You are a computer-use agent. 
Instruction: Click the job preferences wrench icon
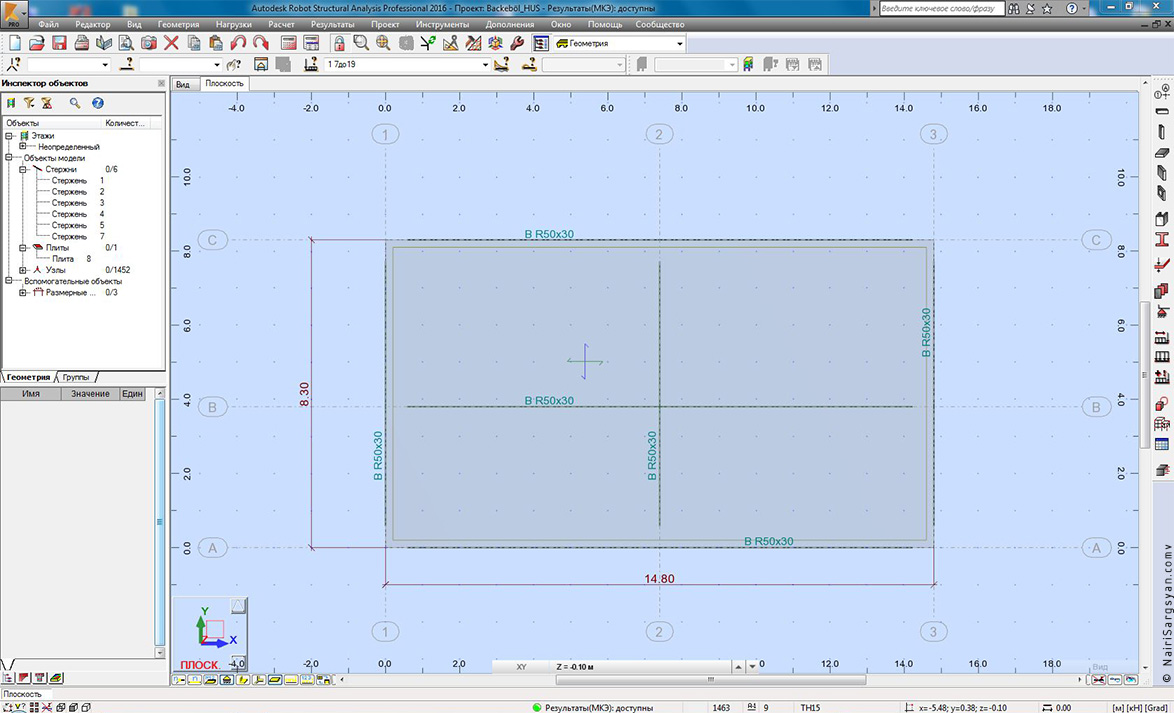pyautogui.click(x=517, y=43)
